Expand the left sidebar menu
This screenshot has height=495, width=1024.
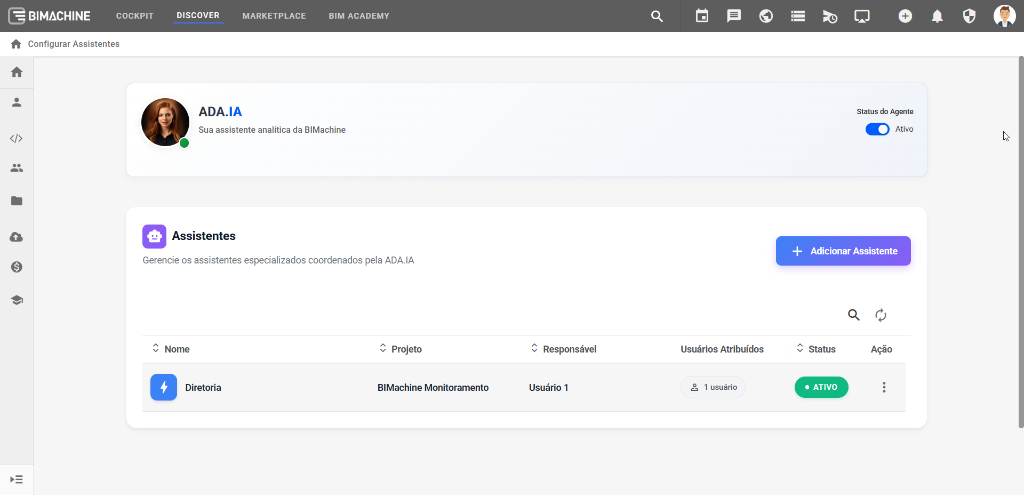[16, 480]
